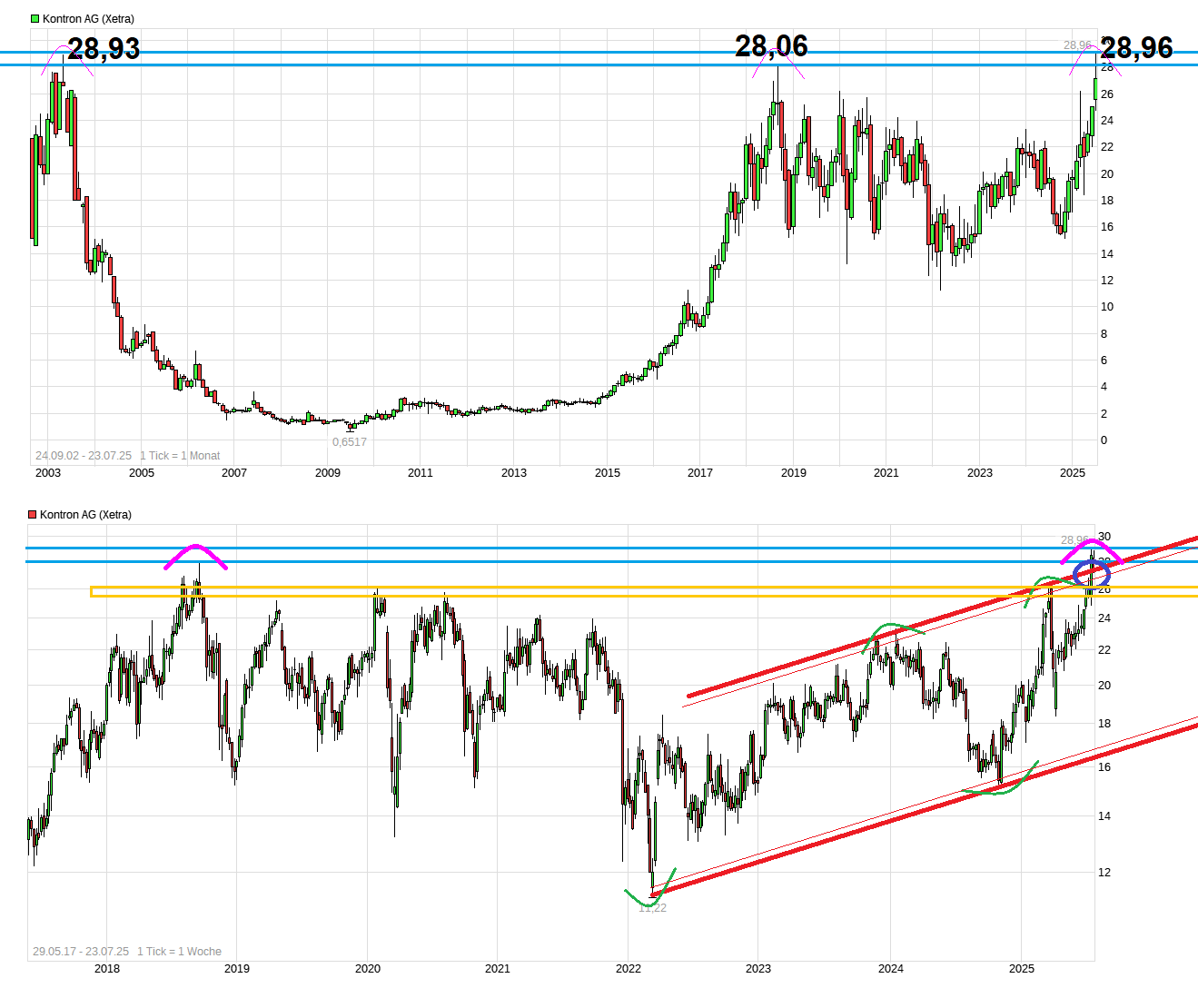The height and width of the screenshot is (1008, 1198).
Task: Click the 2019 year label on the weekly axis
Action: tap(236, 970)
